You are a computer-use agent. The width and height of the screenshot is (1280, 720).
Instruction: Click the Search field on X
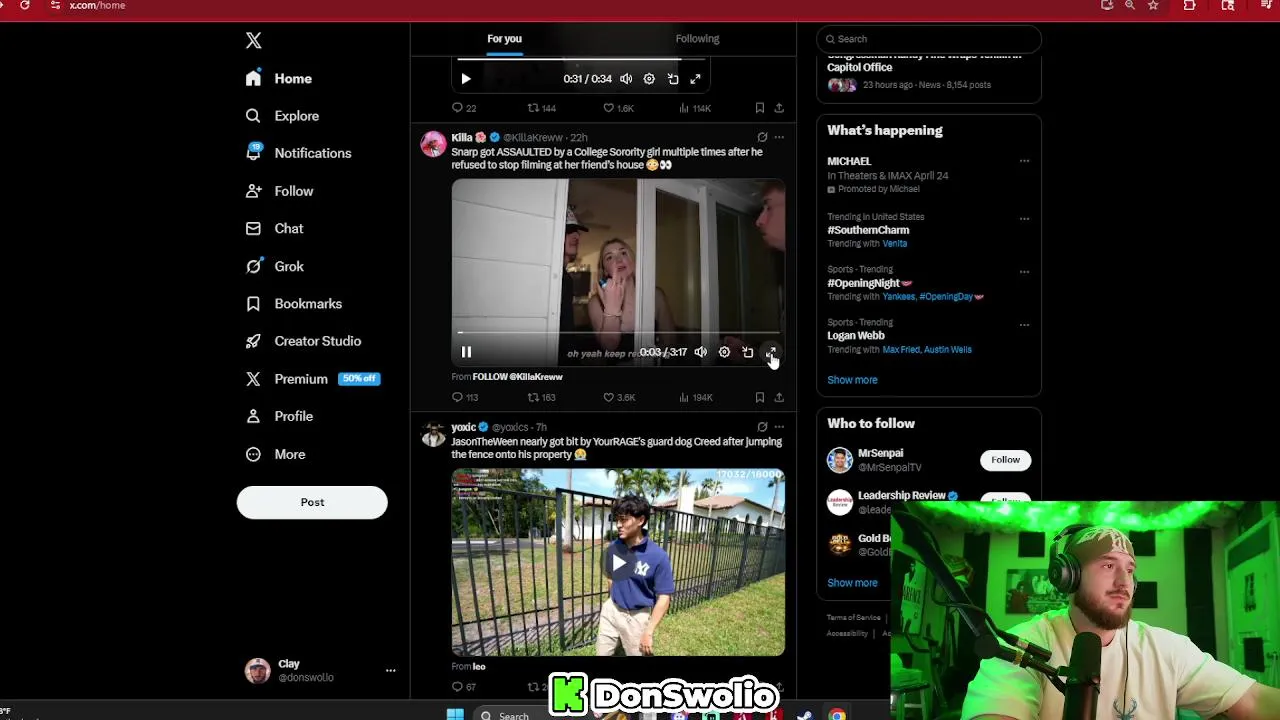coord(929,39)
